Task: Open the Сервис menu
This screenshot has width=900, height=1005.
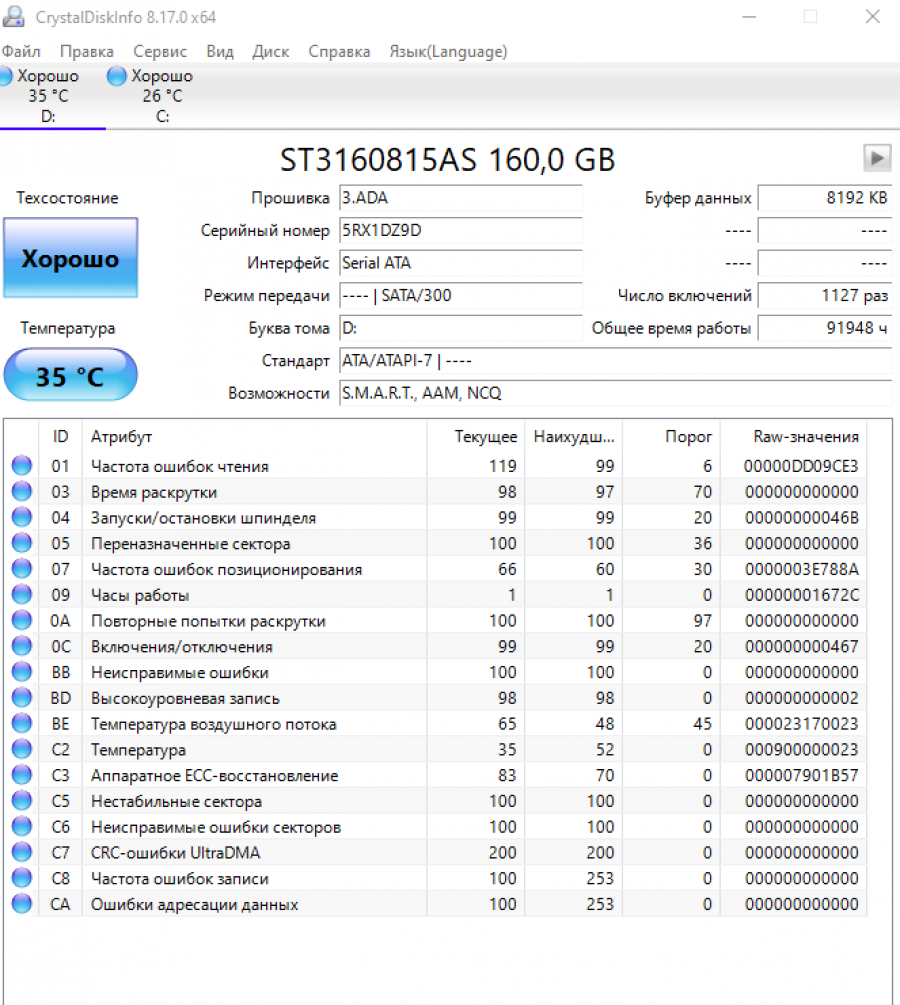Action: pyautogui.click(x=160, y=51)
